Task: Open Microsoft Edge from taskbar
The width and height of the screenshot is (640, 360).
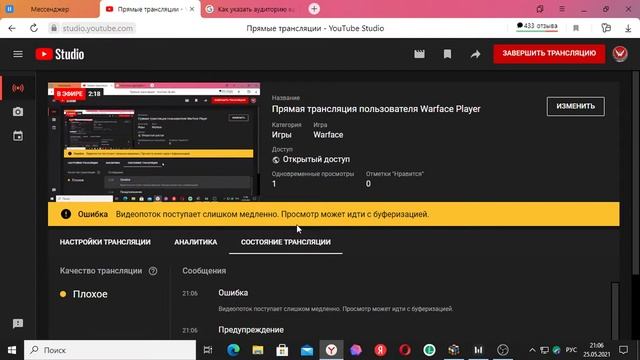Action: 233,350
